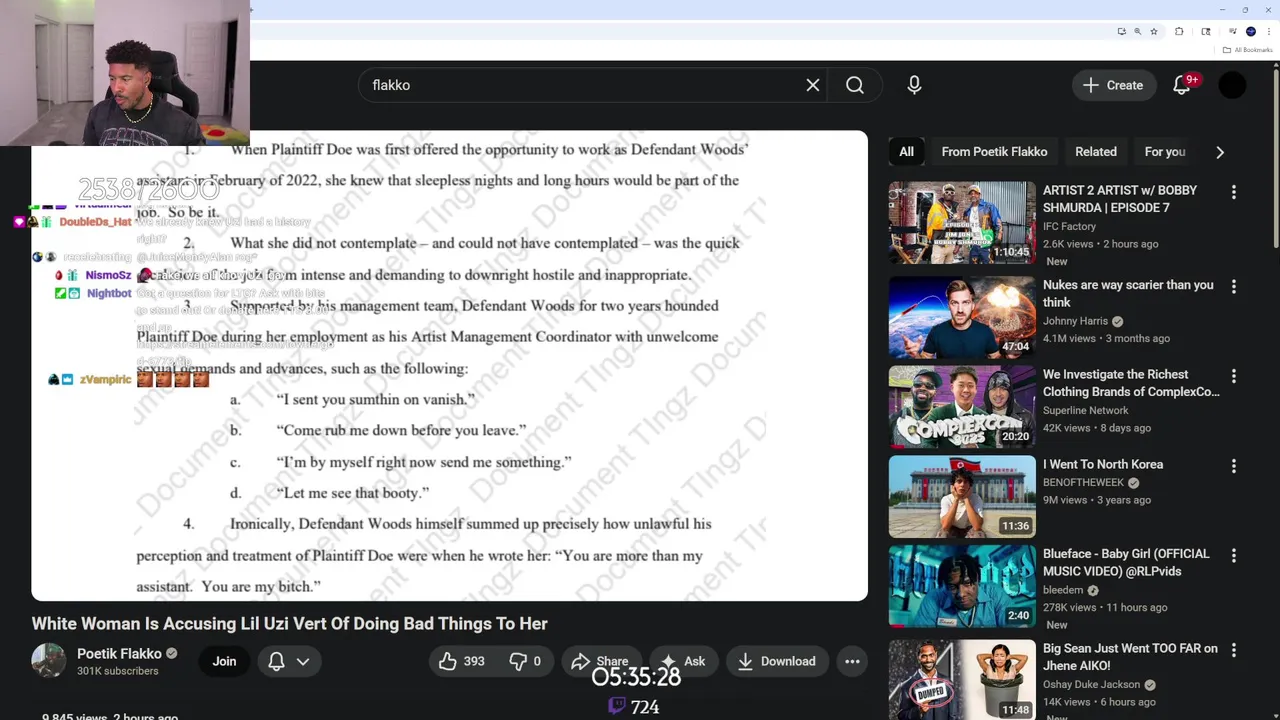Share this video
This screenshot has width=1280, height=720.
[600, 661]
